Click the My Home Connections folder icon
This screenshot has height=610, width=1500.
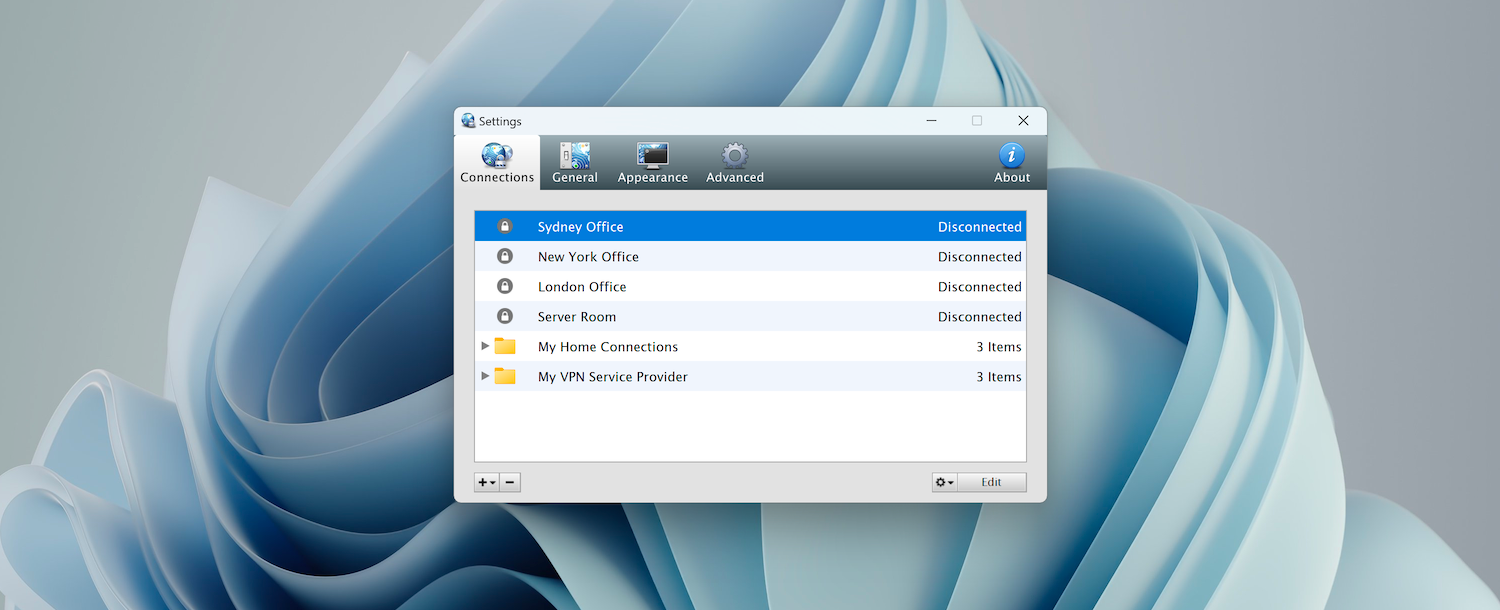tap(505, 347)
